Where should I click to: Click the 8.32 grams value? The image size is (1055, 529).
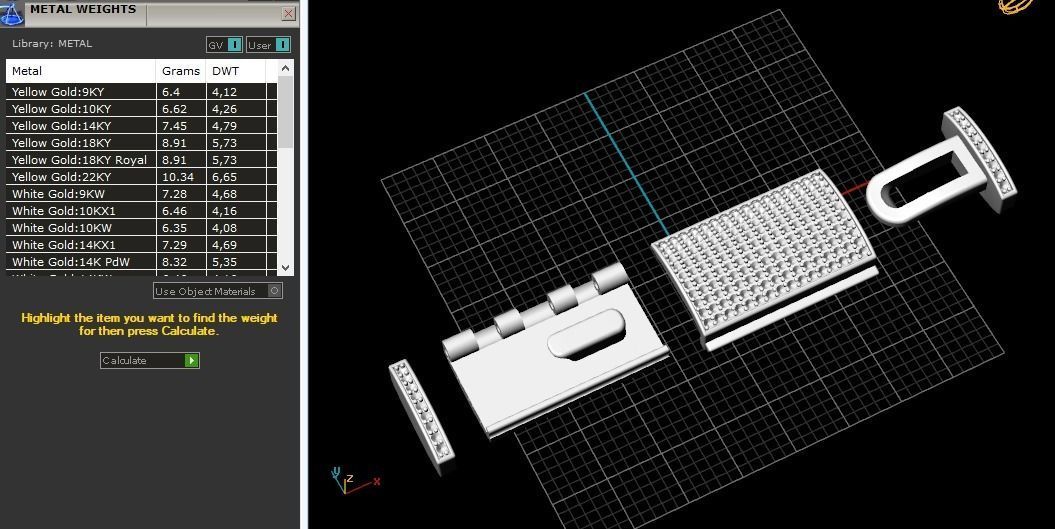(x=174, y=262)
